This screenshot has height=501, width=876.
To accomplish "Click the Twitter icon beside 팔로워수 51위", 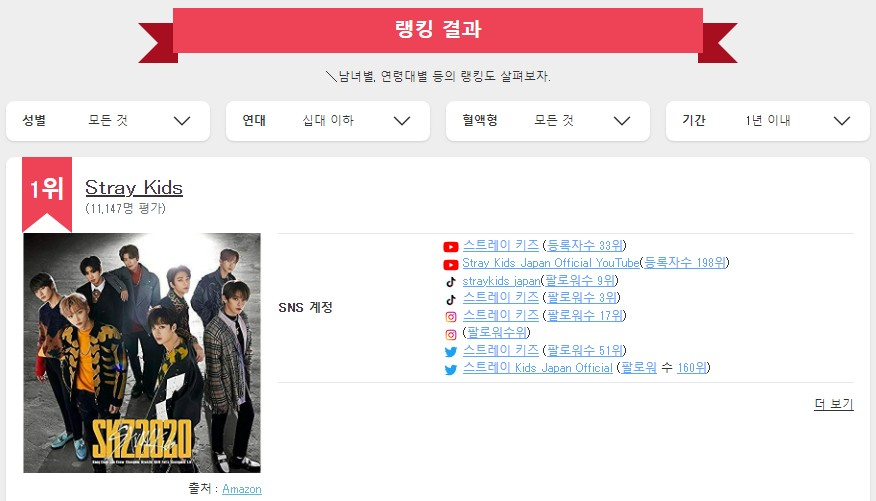I will [x=451, y=352].
